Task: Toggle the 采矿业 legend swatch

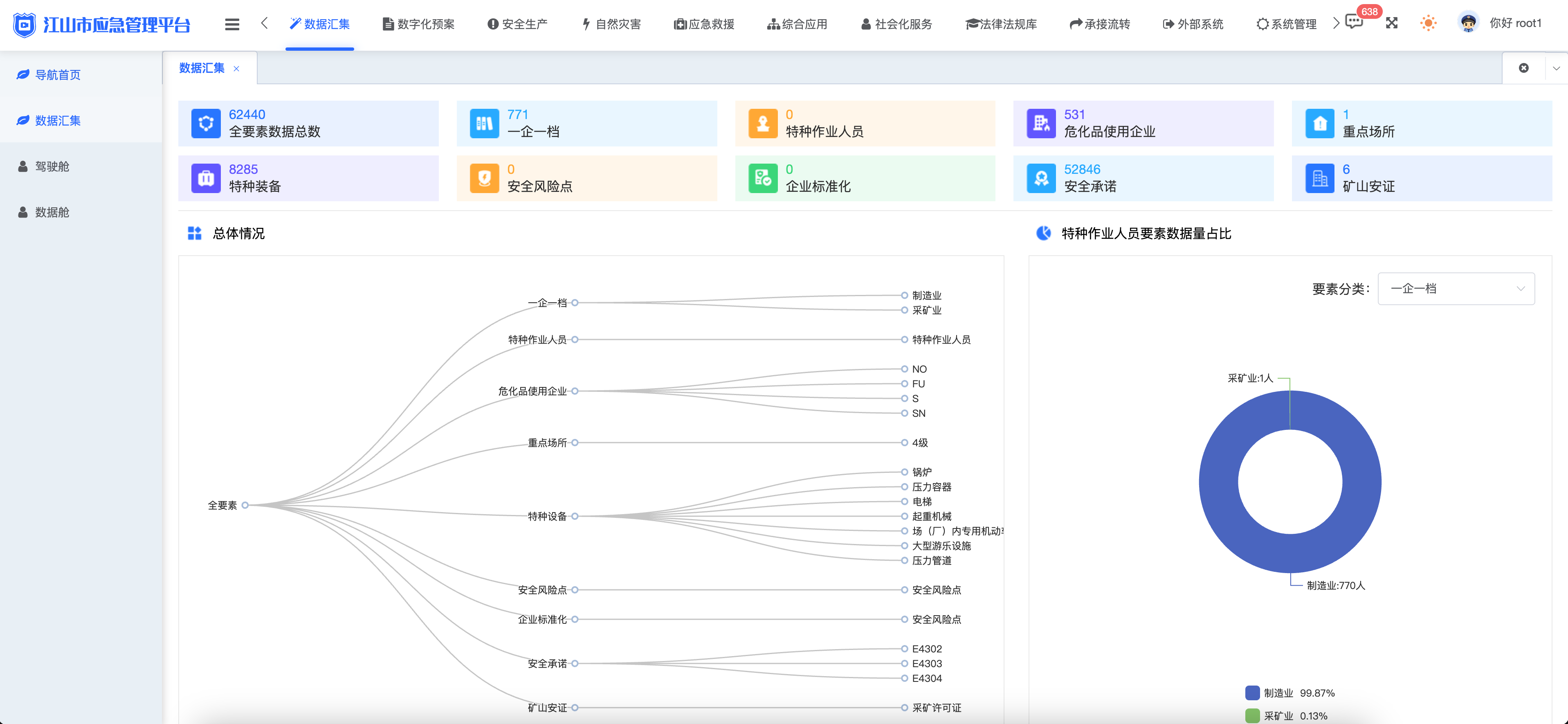Action: tap(1252, 715)
